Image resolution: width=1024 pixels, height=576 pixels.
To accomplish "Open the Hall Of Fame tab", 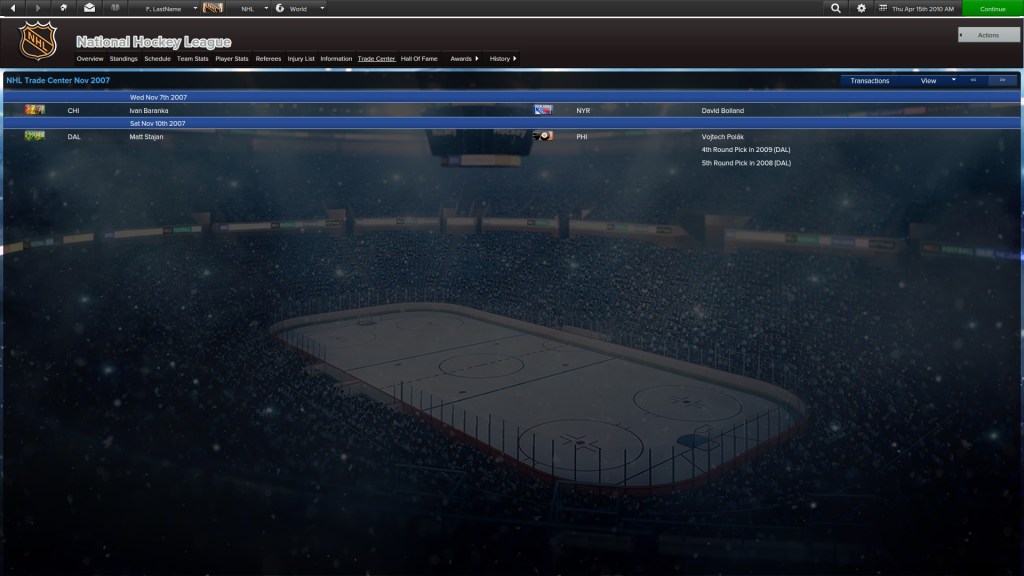I will (x=419, y=59).
